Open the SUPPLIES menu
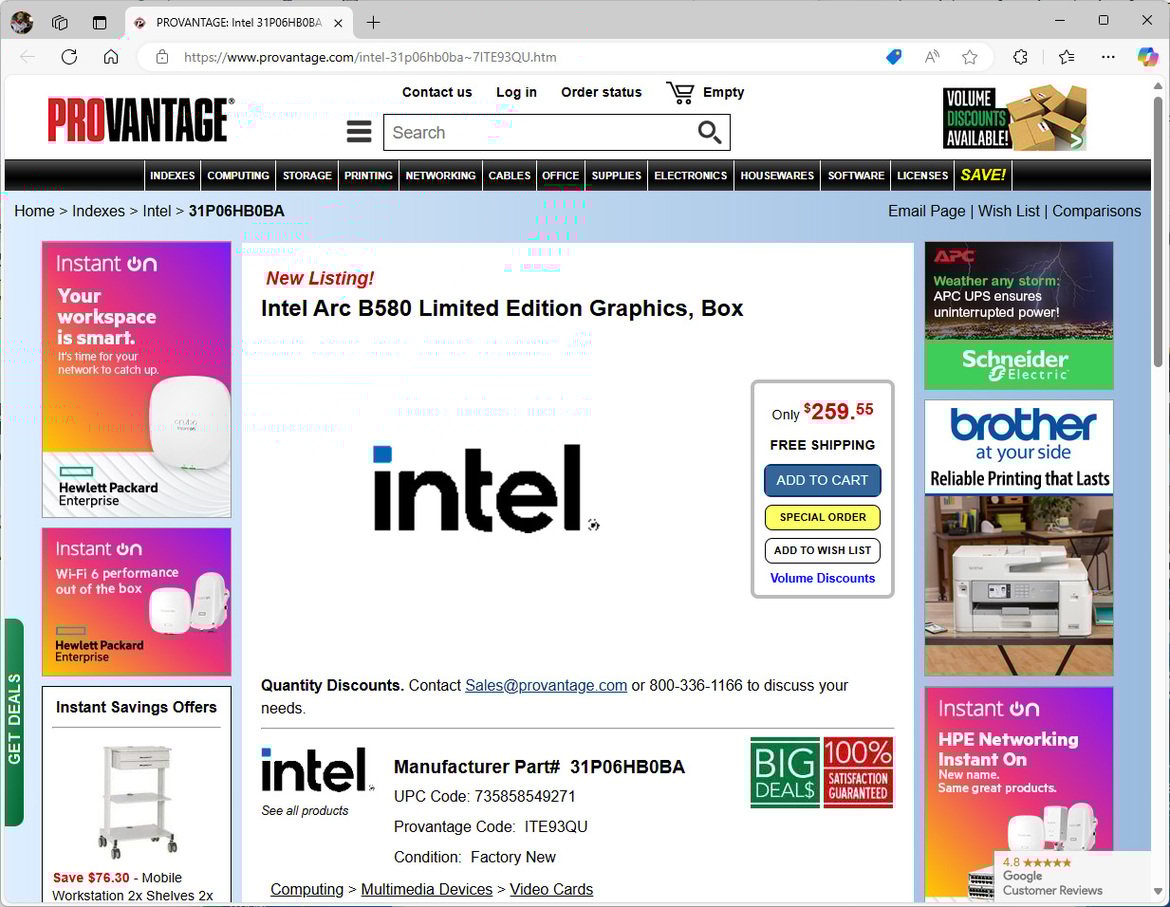 [616, 175]
